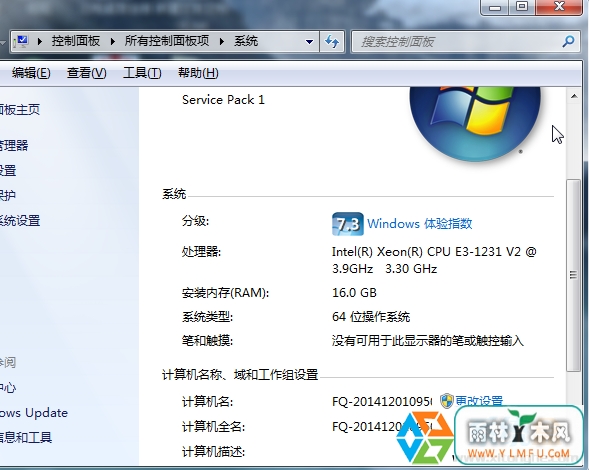Go to 所有控制面板项 breadcrumb
Viewport: 589px width, 470px height.
click(167, 41)
